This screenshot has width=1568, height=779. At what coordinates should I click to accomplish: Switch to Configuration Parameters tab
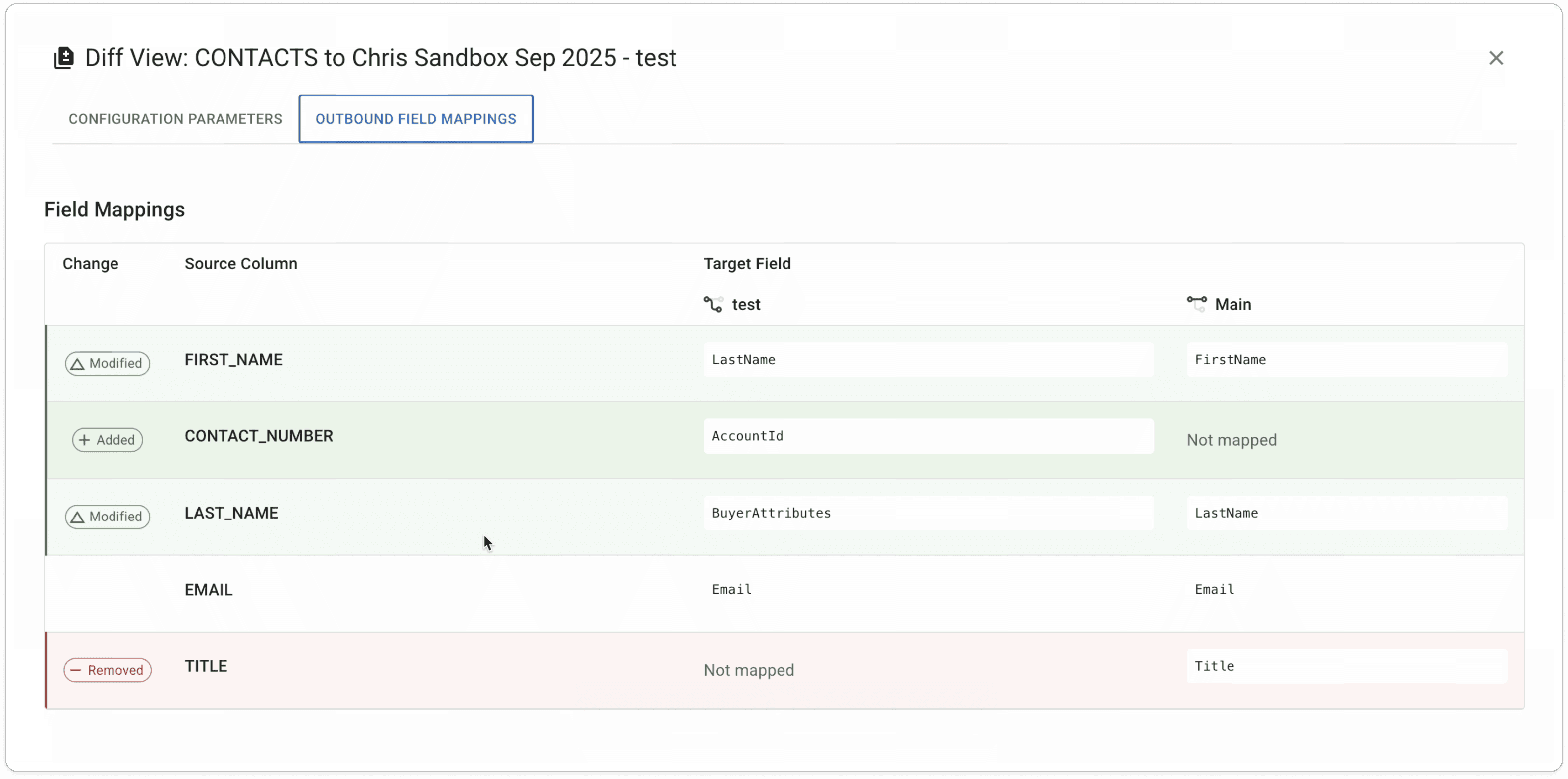(x=175, y=119)
